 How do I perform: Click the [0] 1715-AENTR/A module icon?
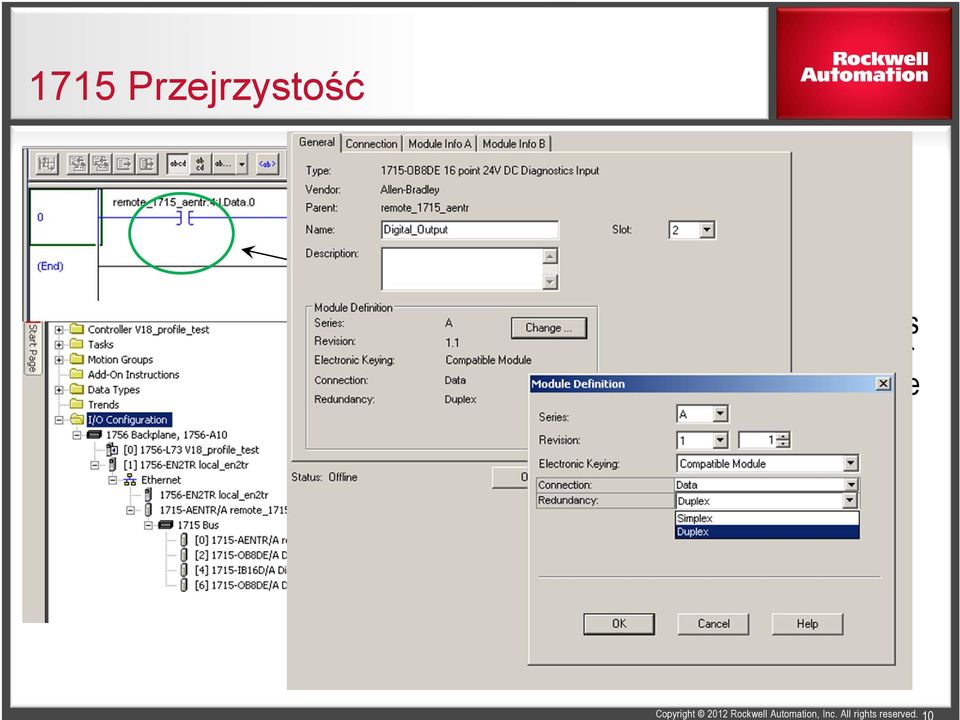coord(184,540)
